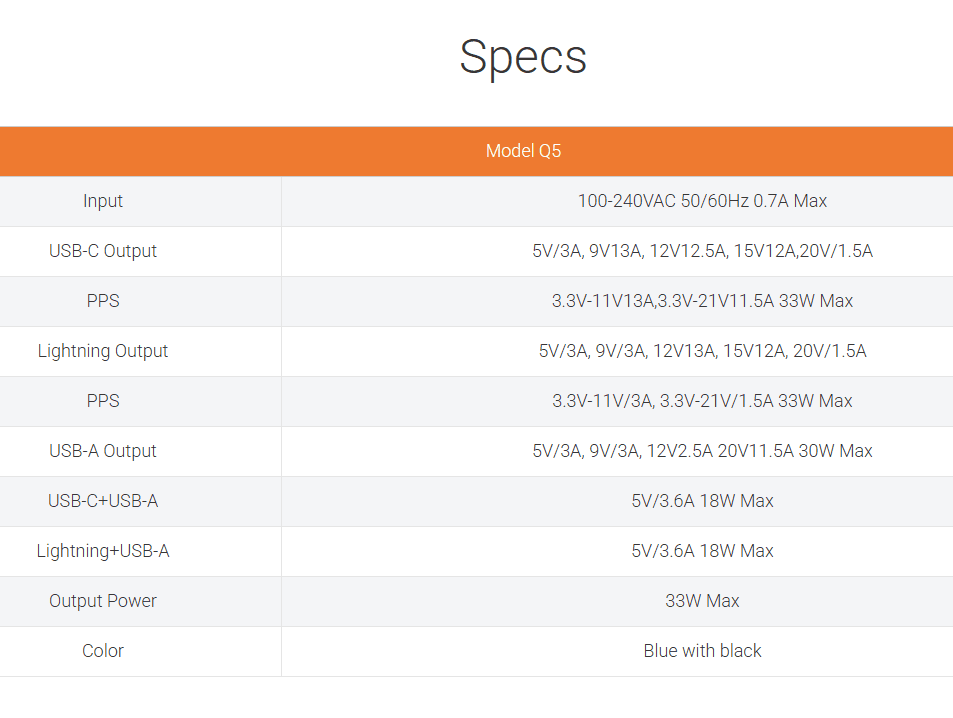This screenshot has width=953, height=718.
Task: Click the Input row label
Action: pos(103,201)
